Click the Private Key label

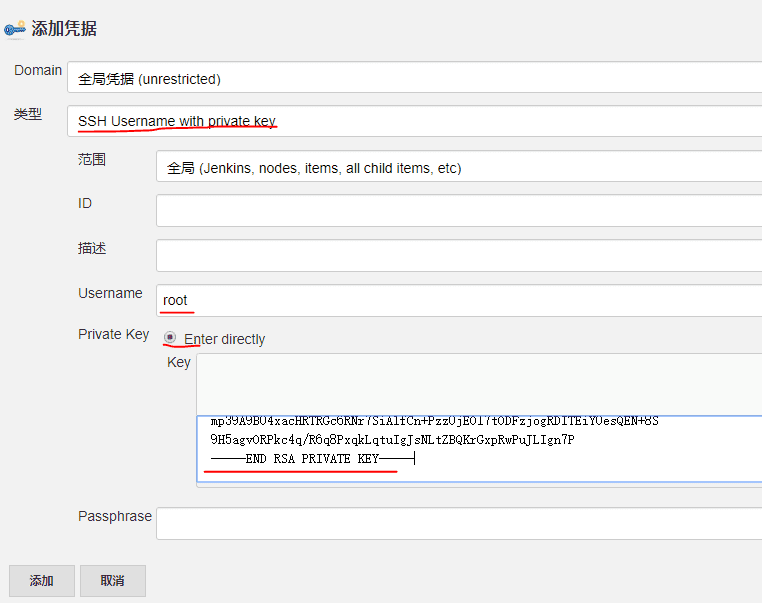pos(113,334)
